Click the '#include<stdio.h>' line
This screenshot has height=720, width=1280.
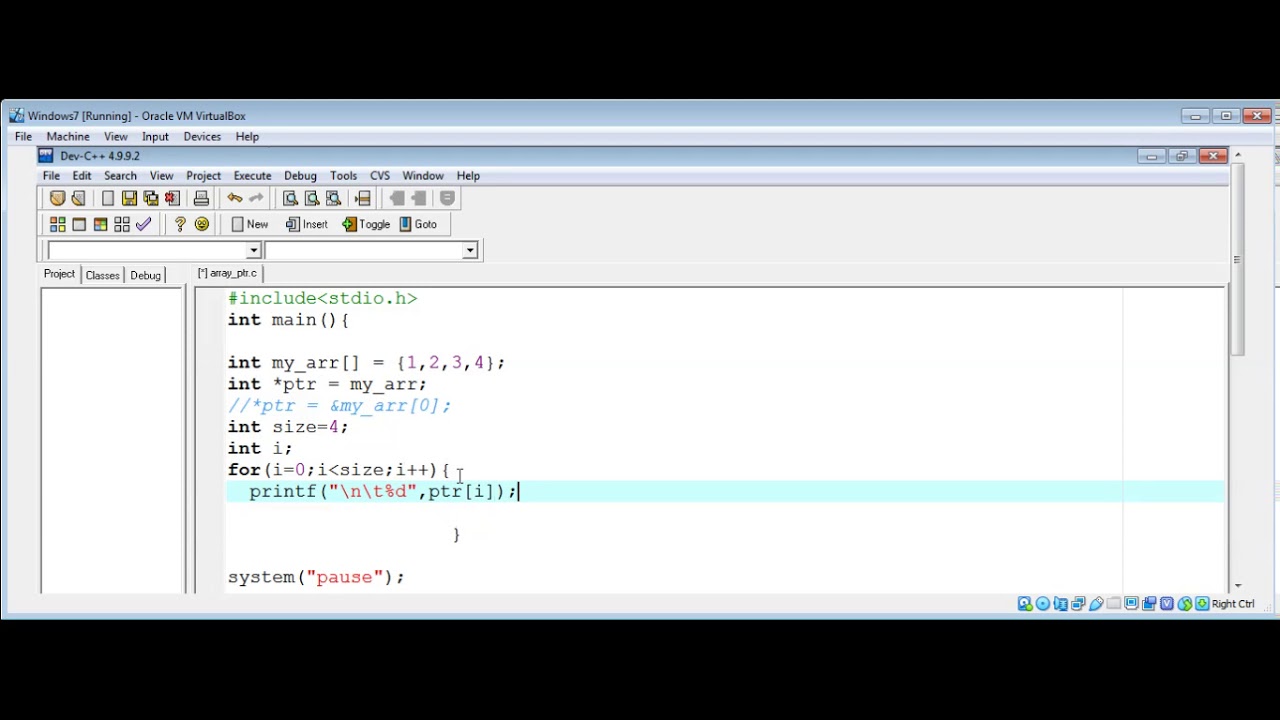[x=322, y=298]
